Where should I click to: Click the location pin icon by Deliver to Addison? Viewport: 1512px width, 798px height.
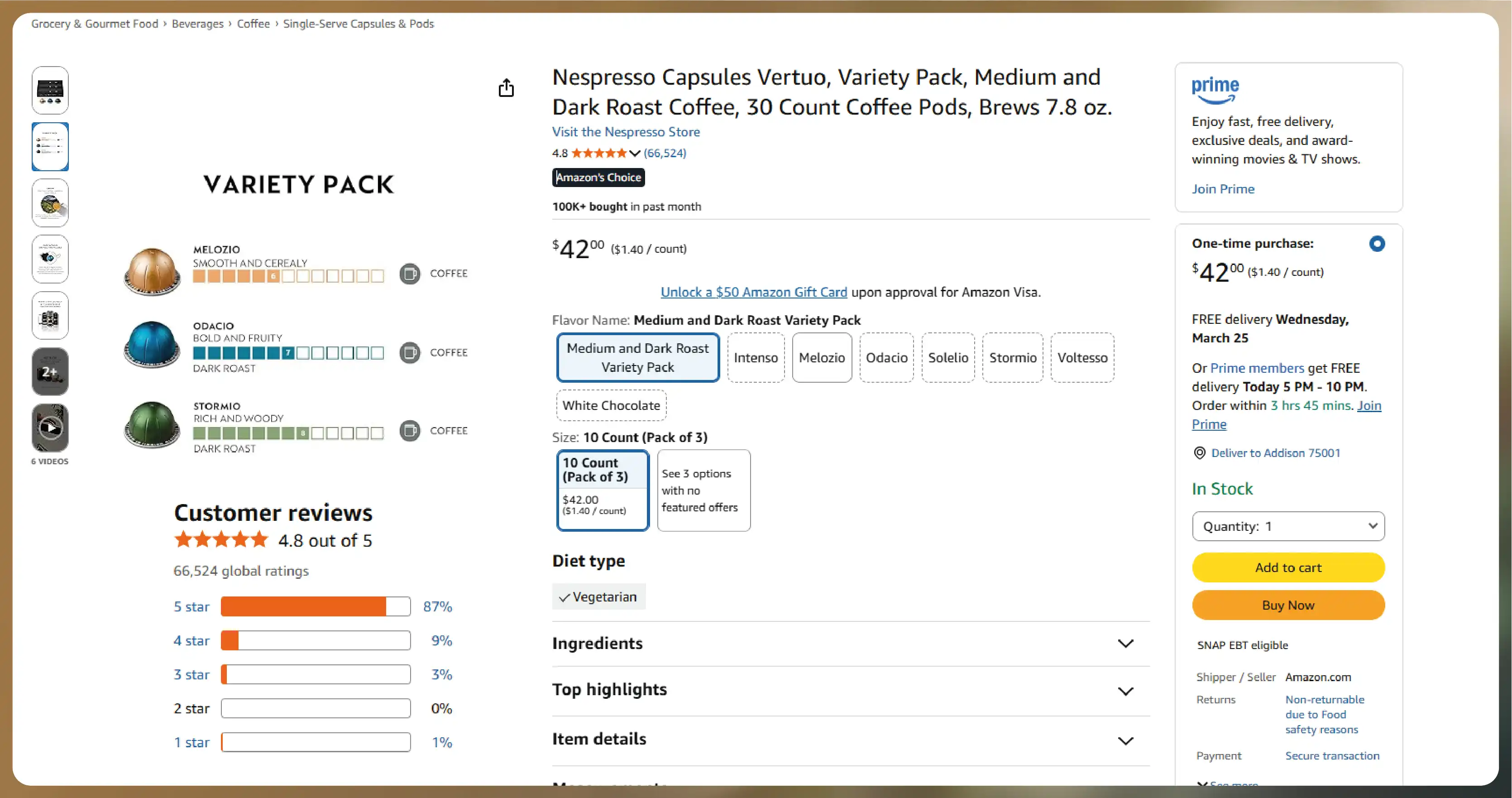tap(1200, 453)
